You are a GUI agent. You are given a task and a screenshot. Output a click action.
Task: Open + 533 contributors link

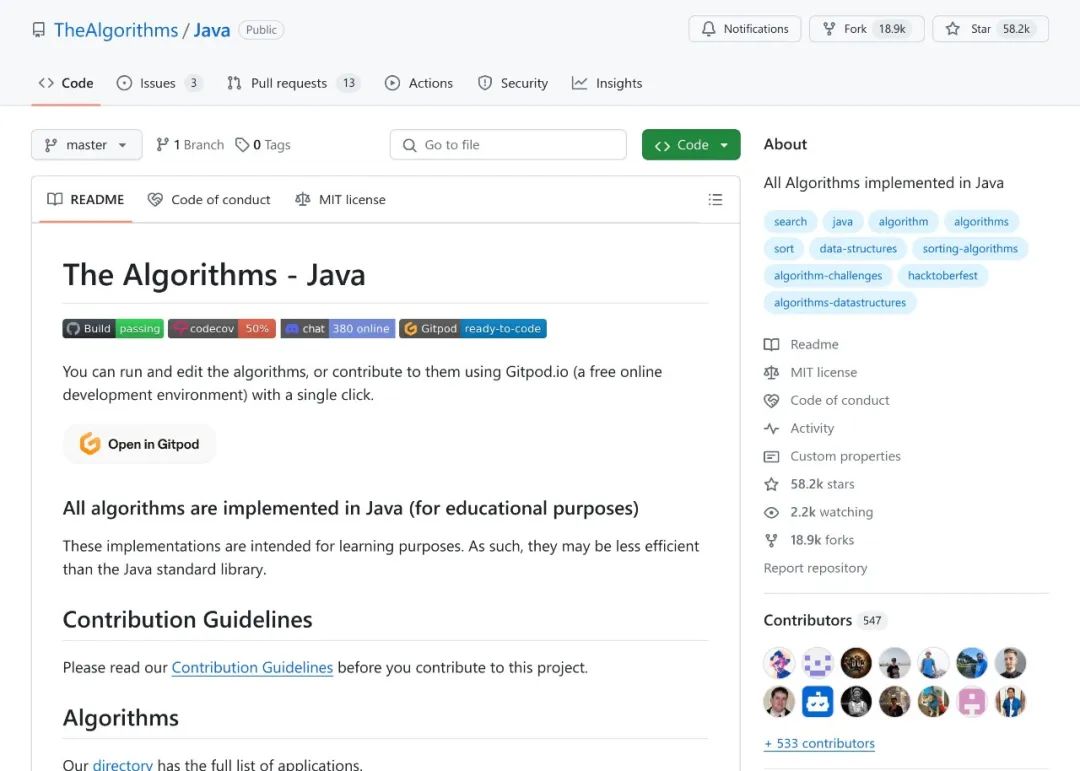click(819, 743)
